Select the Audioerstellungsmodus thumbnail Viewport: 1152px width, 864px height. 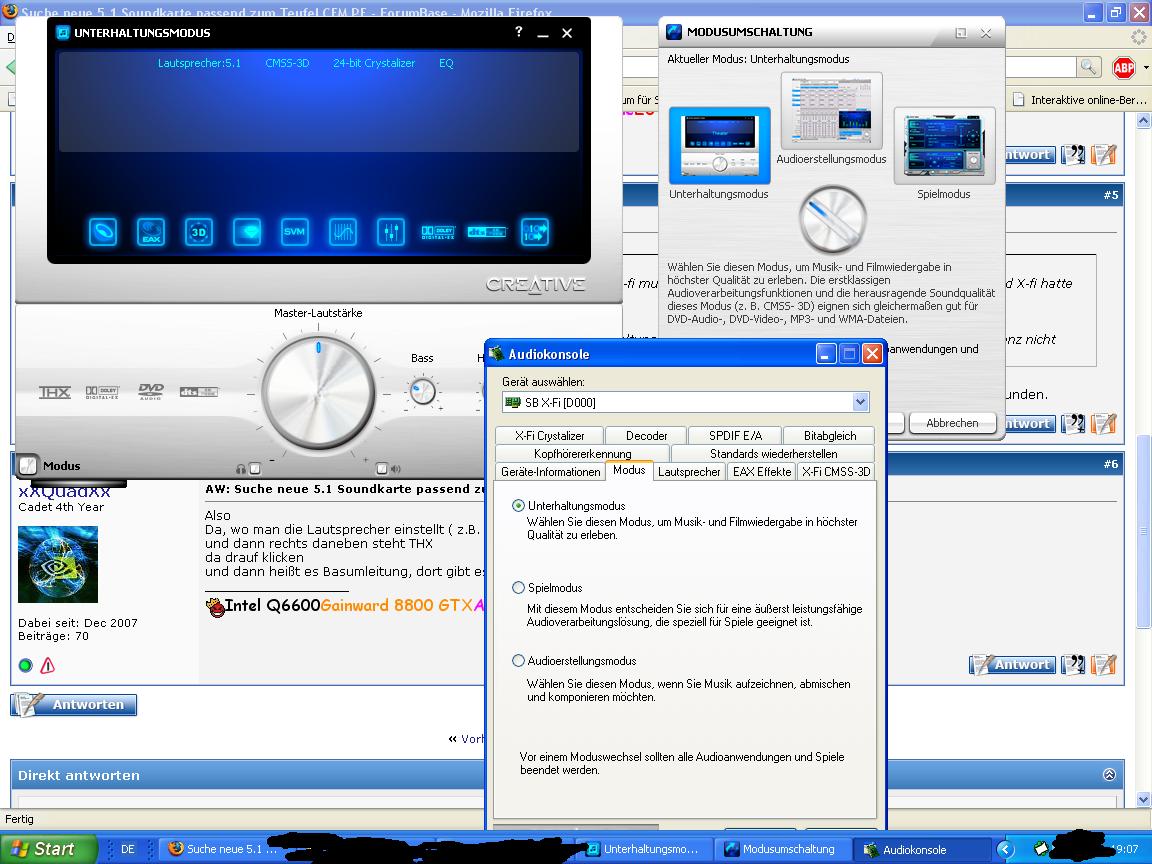pyautogui.click(x=832, y=112)
